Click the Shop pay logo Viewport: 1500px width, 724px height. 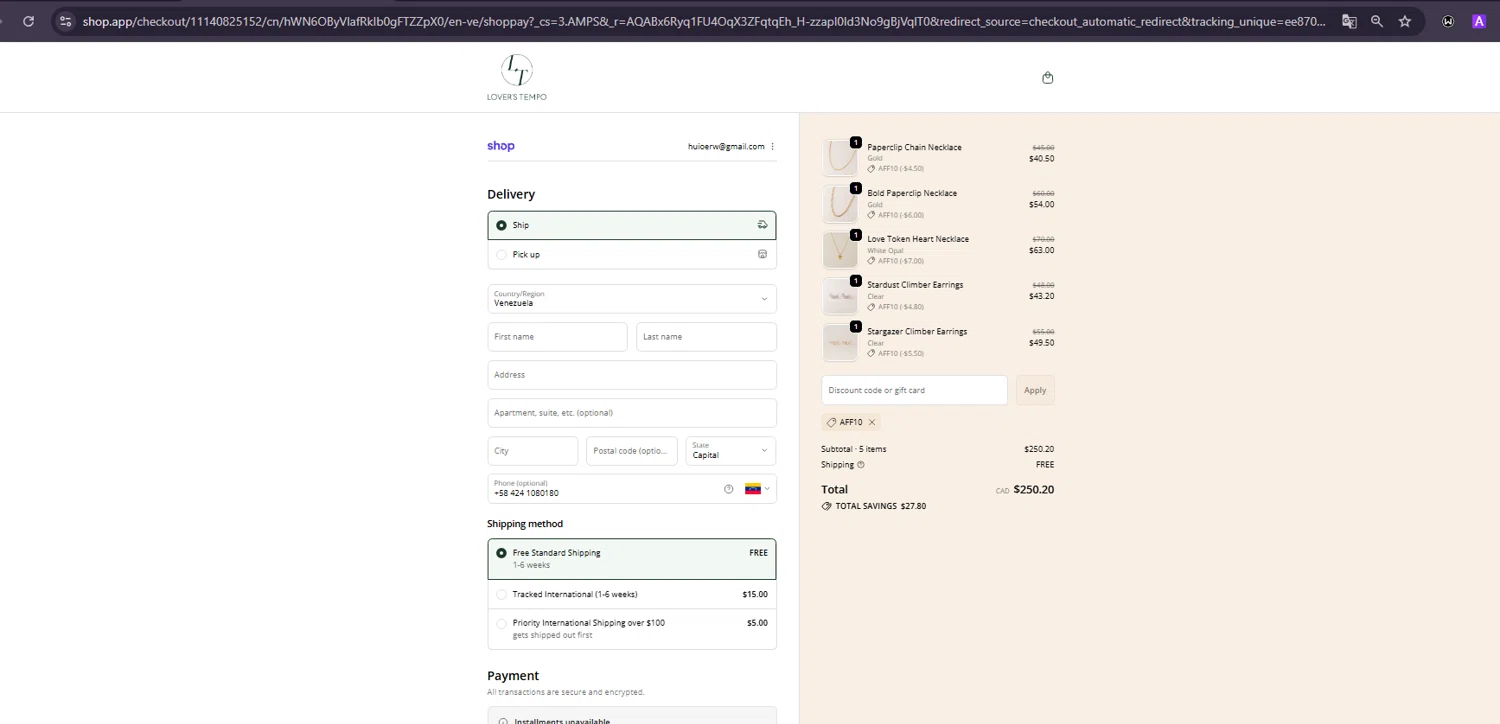(x=501, y=146)
